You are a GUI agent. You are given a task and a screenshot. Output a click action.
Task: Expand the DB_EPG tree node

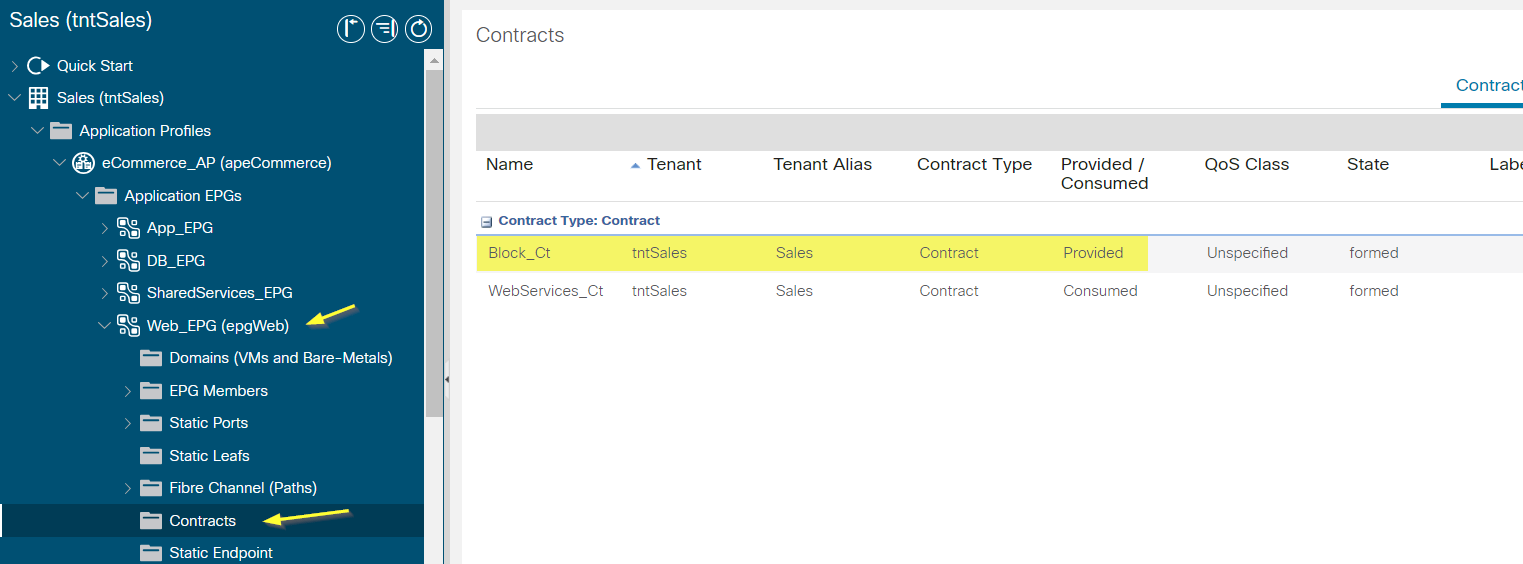[105, 261]
